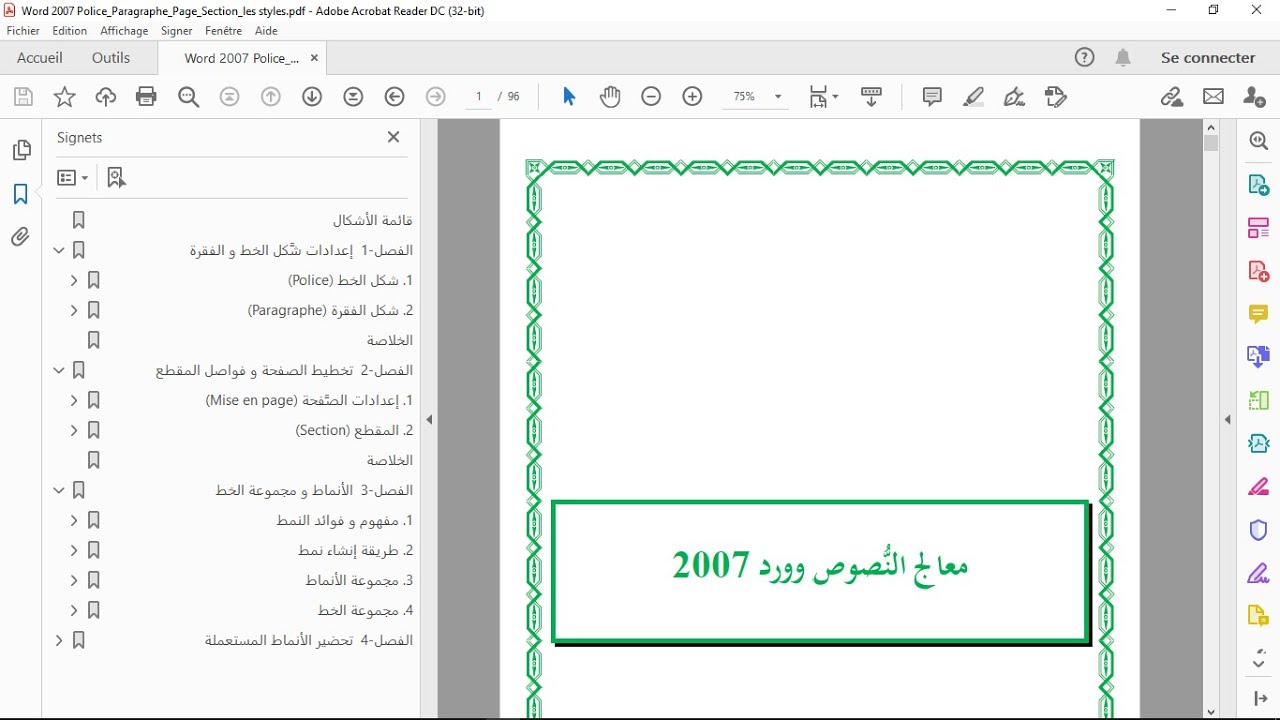Go to previous view arrow

[x=394, y=97]
